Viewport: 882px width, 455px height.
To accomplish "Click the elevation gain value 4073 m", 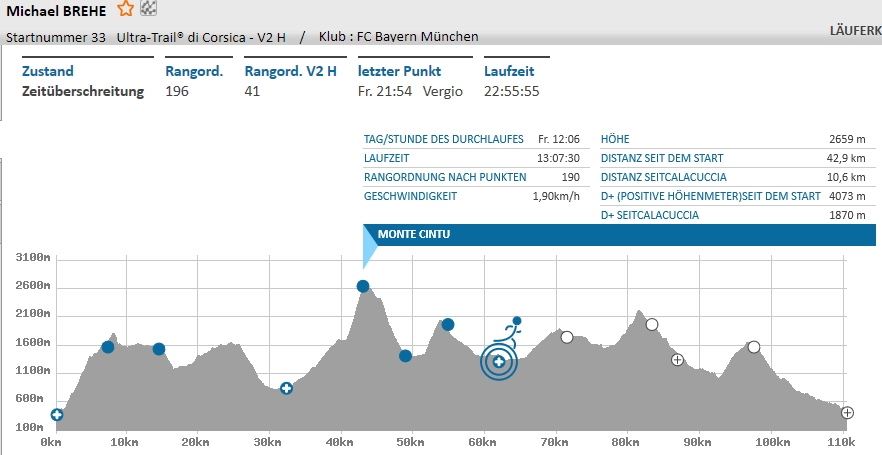I will 847,196.
